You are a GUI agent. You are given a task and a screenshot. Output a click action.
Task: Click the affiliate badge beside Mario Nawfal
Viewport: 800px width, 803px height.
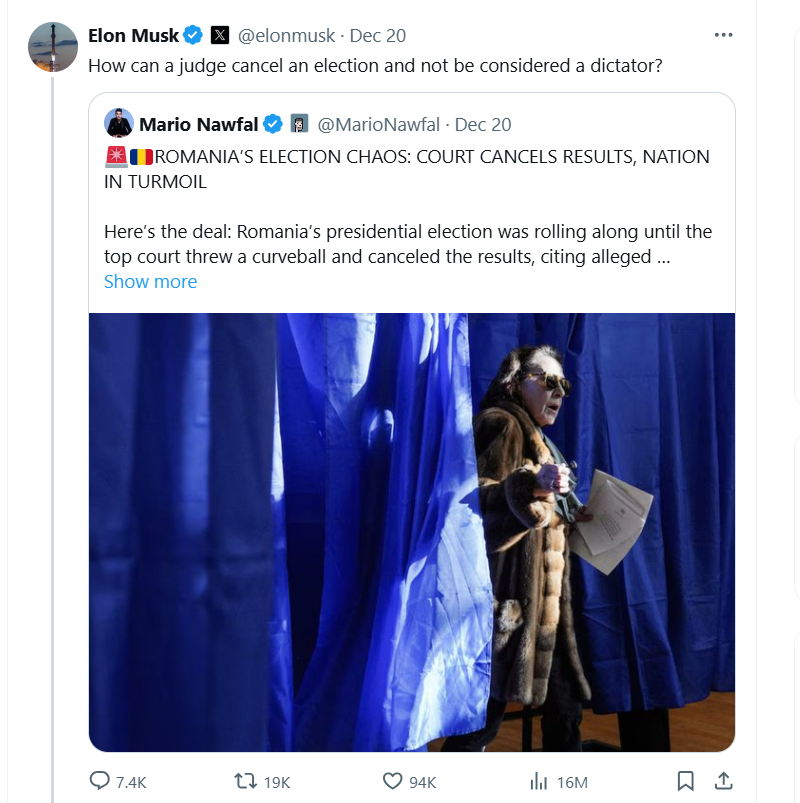299,124
